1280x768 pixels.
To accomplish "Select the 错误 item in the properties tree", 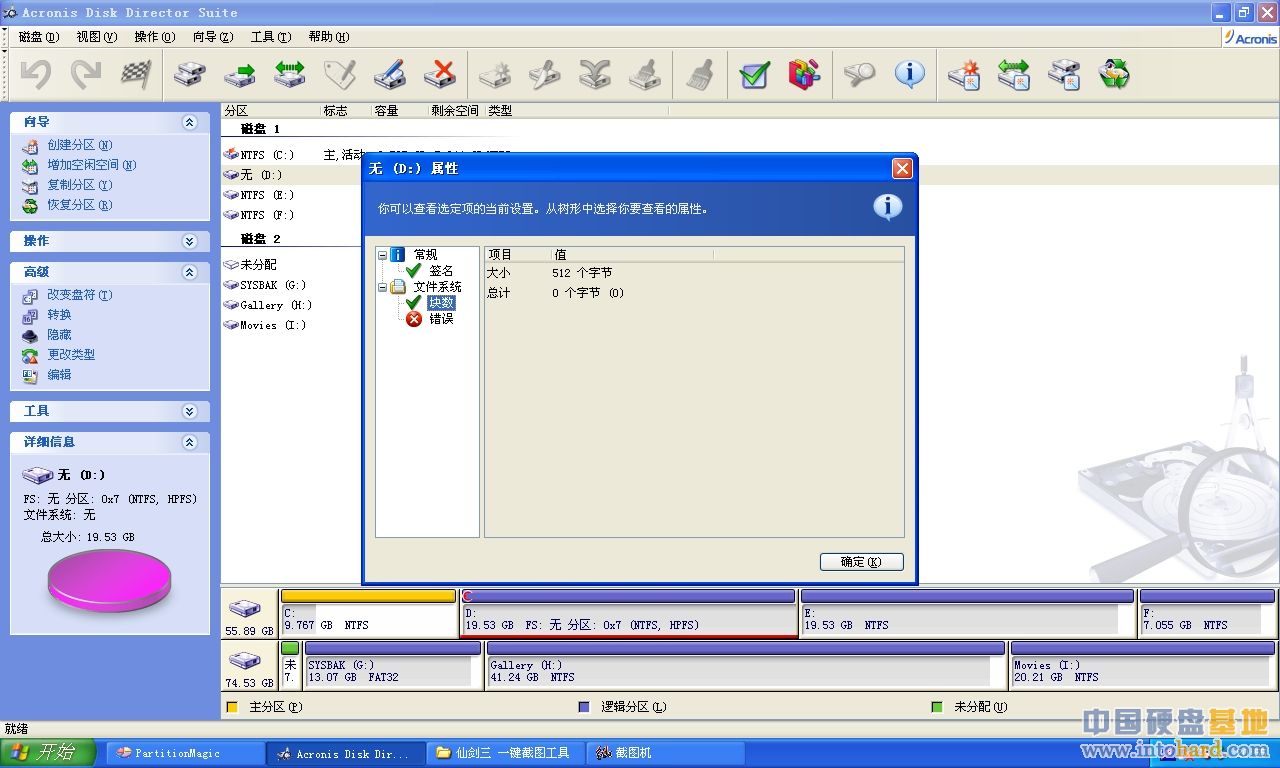I will tap(441, 319).
